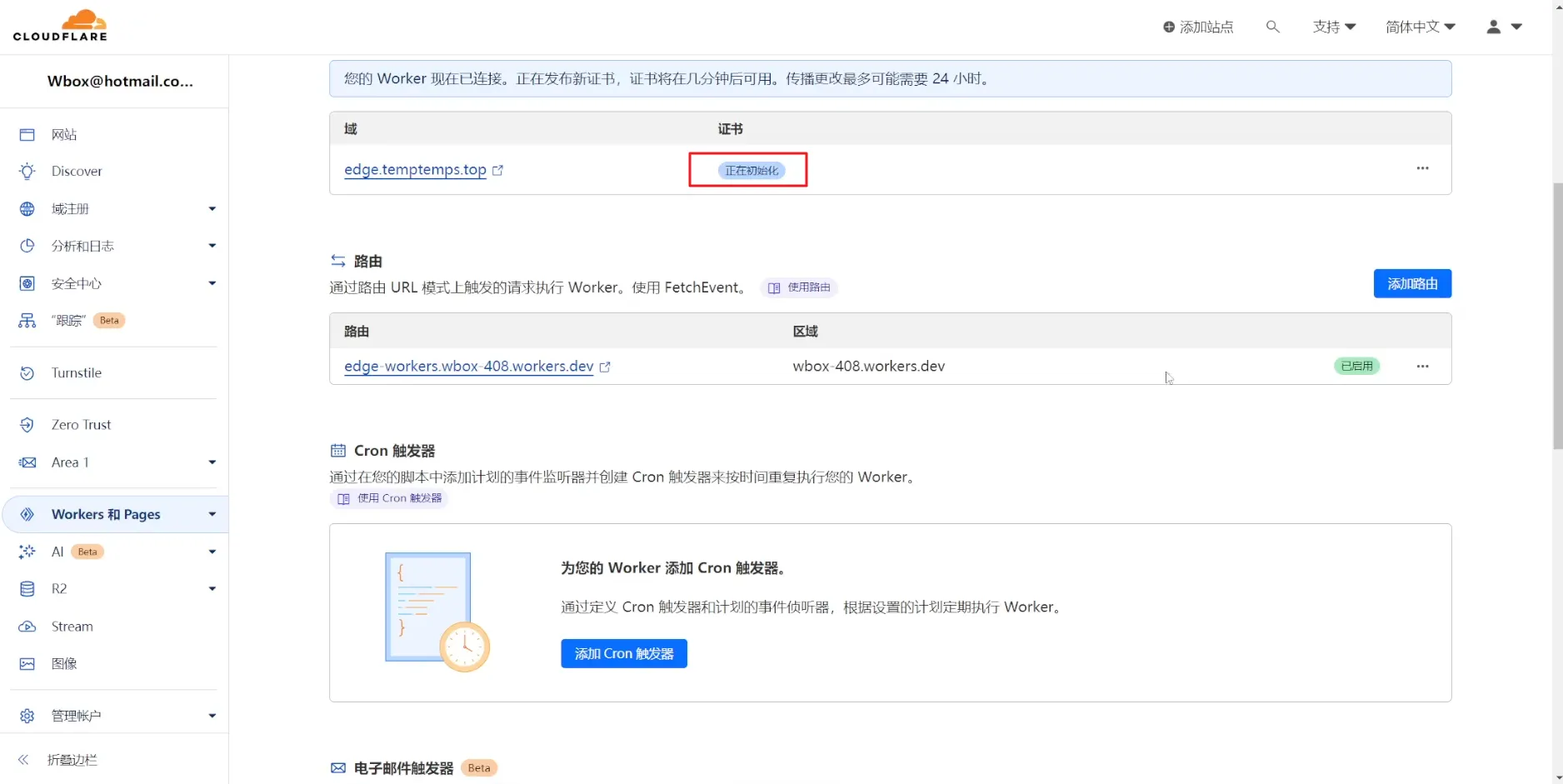Expand the 支持 dropdown
Viewport: 1563px width, 784px height.
[1334, 27]
